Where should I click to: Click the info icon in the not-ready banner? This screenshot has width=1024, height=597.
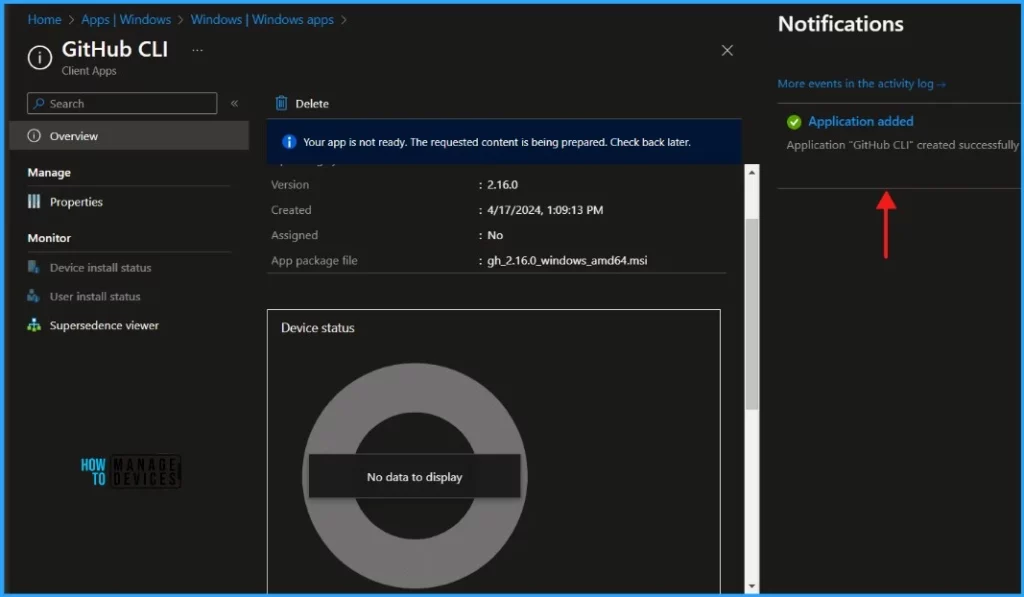point(289,142)
